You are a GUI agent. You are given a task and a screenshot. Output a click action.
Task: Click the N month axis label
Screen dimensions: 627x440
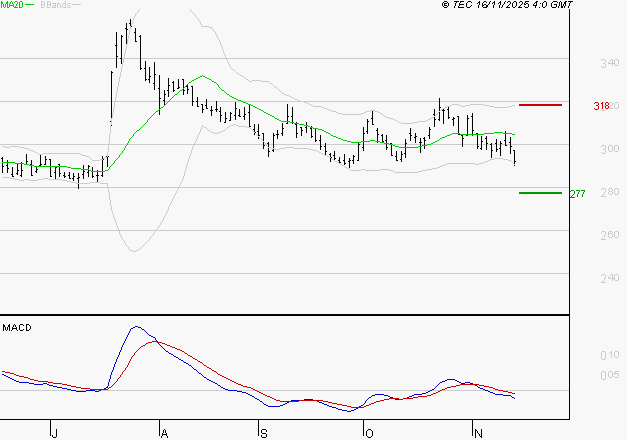pyautogui.click(x=478, y=434)
